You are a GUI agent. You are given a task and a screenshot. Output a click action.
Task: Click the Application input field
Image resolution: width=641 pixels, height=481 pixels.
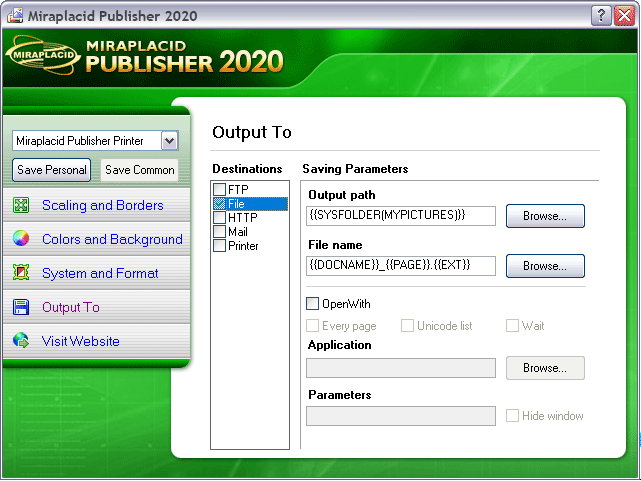tap(401, 368)
